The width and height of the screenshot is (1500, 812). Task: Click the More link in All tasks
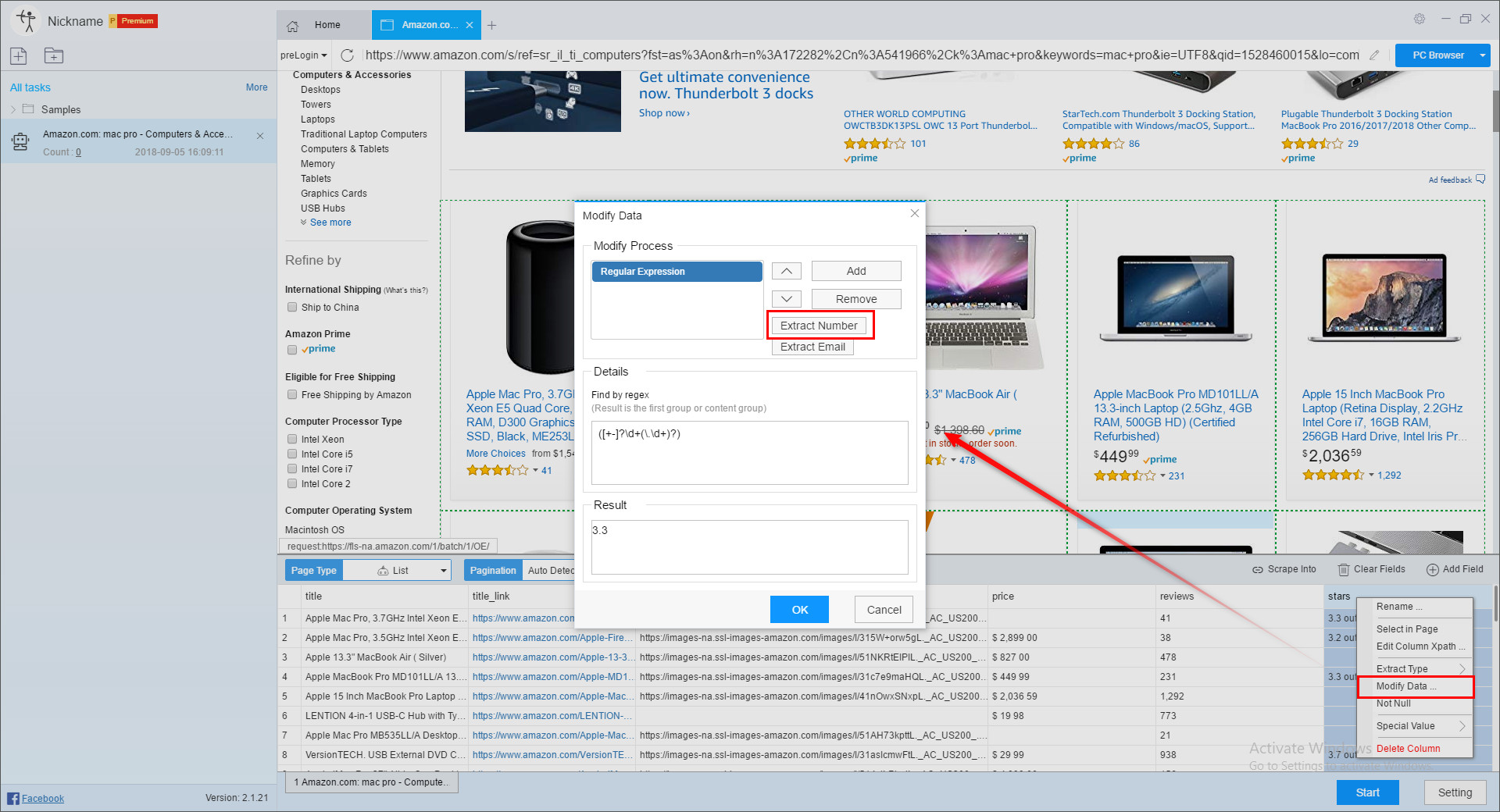[256, 87]
